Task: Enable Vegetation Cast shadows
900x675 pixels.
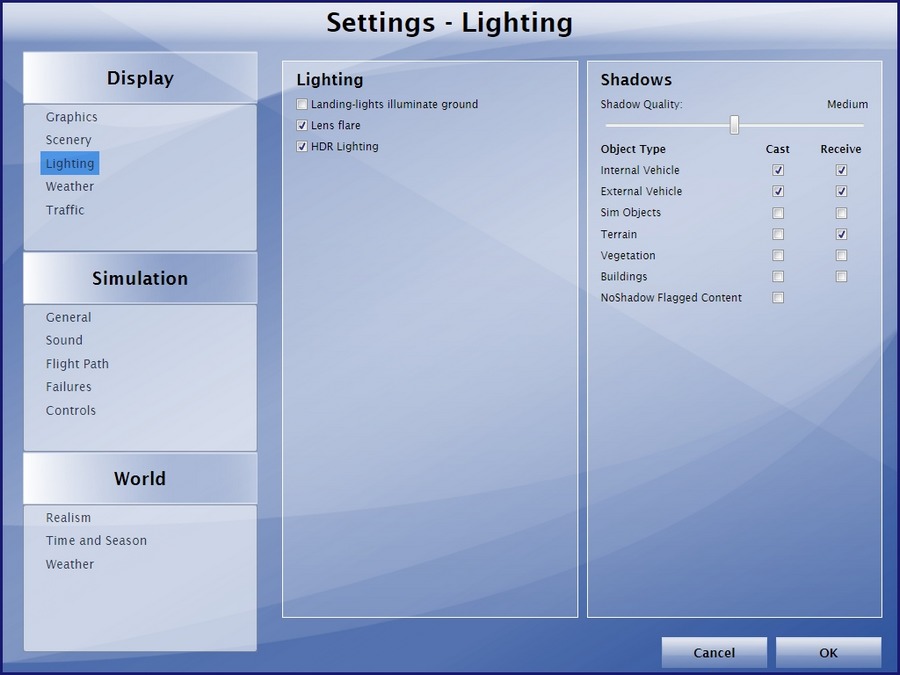Action: (778, 255)
